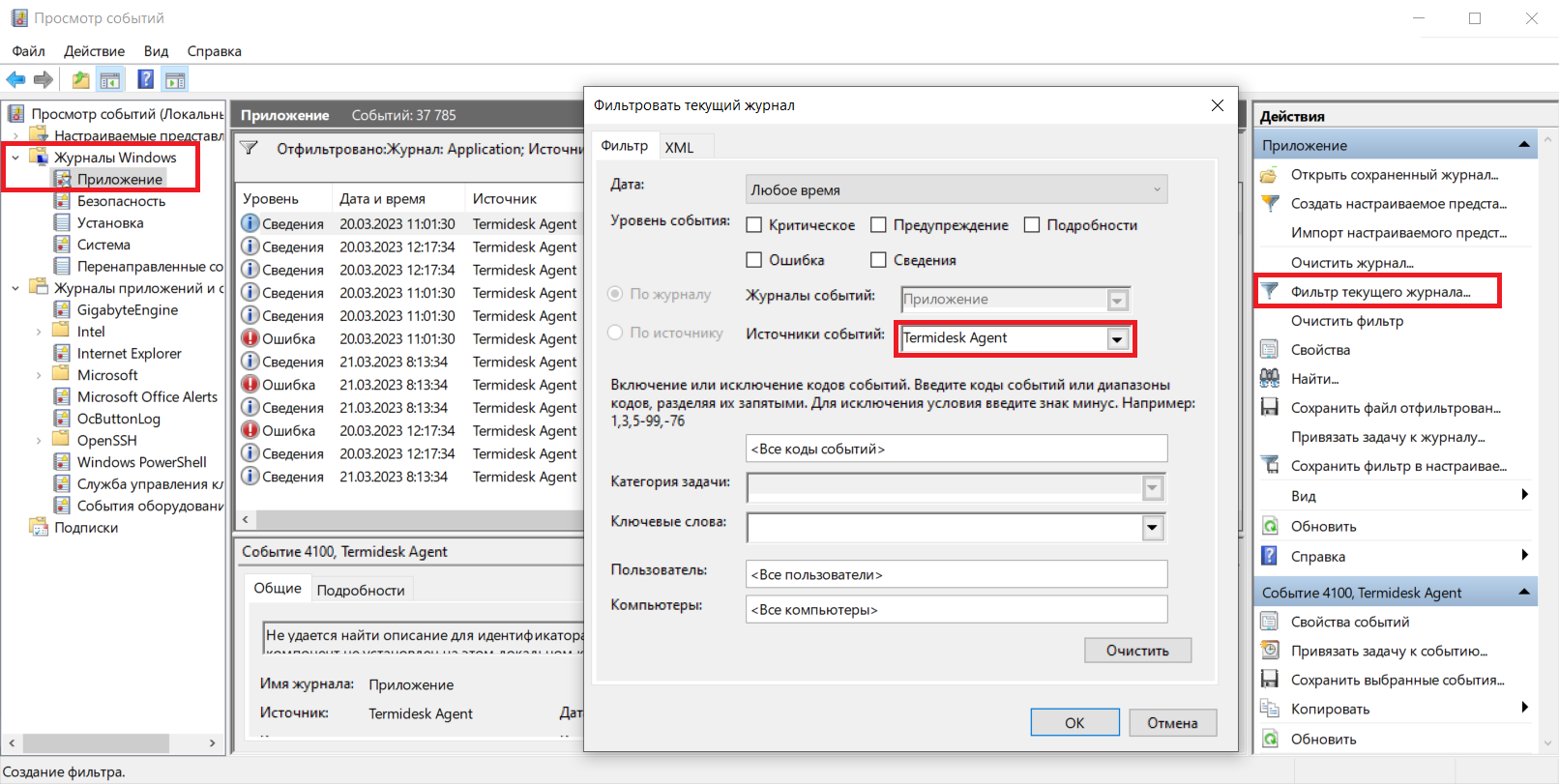Click the back arrow toolbar icon
The height and width of the screenshot is (784, 1559).
pos(15,80)
